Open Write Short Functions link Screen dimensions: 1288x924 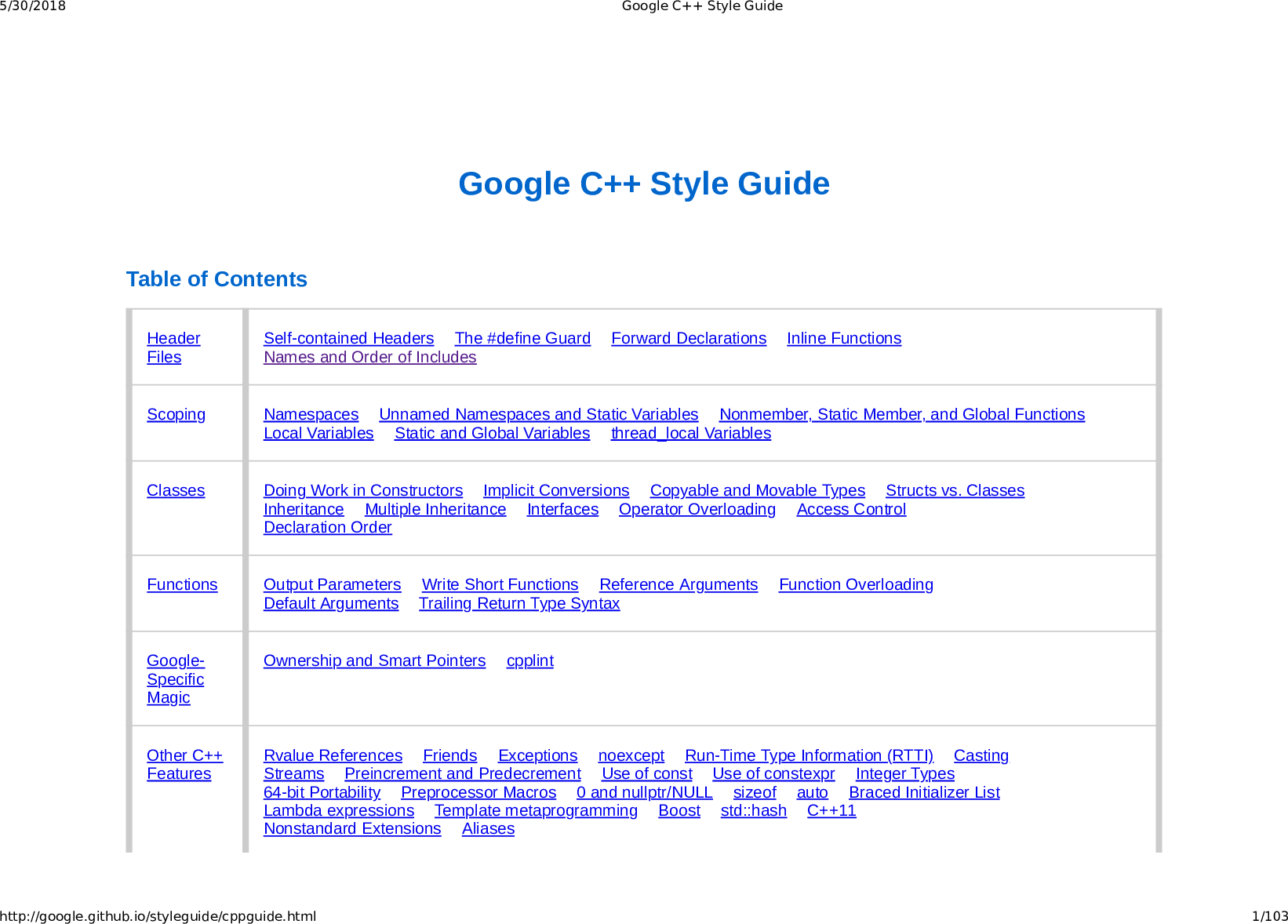point(500,584)
